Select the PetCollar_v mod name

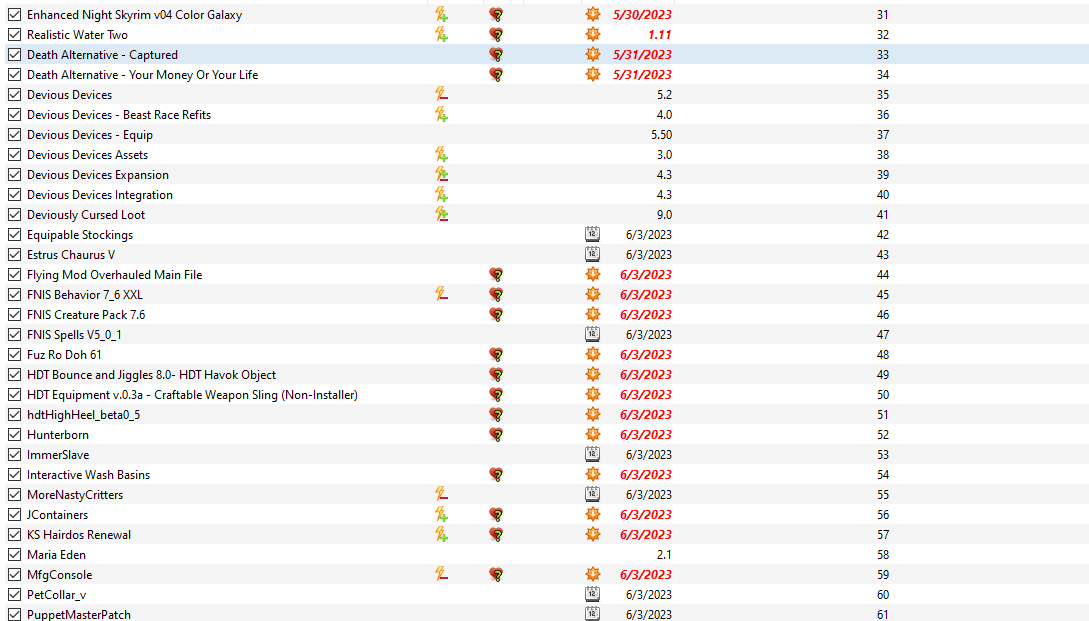click(56, 595)
